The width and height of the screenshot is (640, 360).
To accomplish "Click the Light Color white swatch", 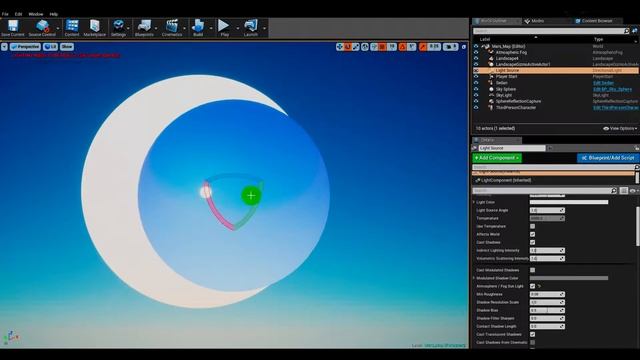I will click(569, 202).
